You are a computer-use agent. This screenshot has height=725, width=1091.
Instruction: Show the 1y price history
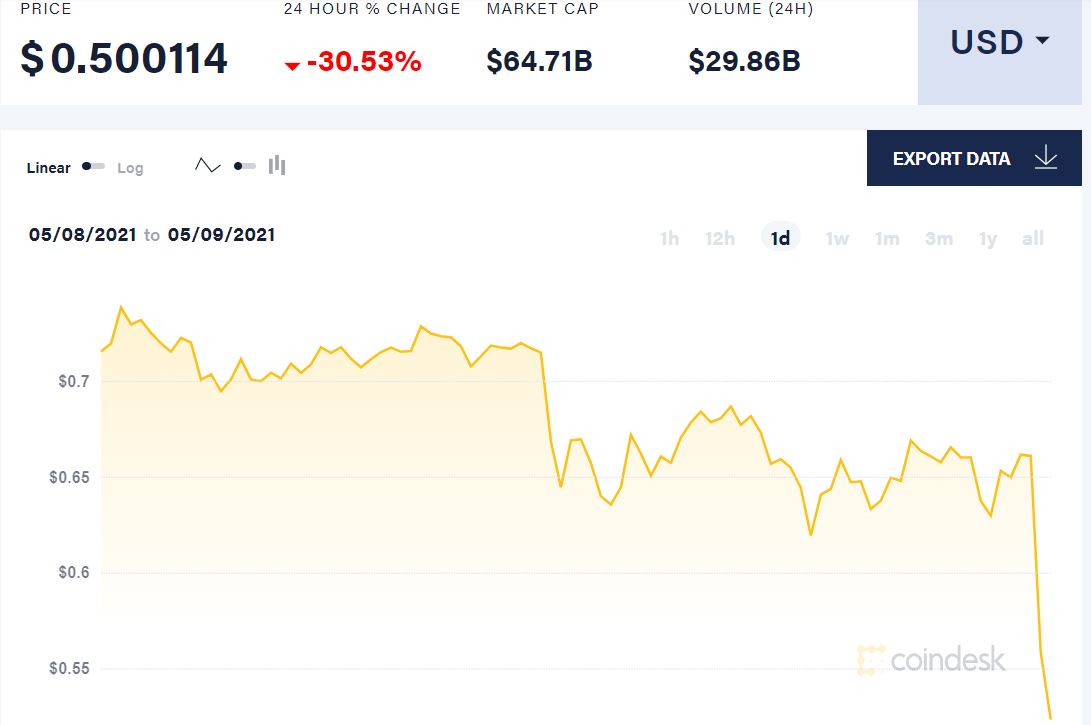pyautogui.click(x=987, y=239)
